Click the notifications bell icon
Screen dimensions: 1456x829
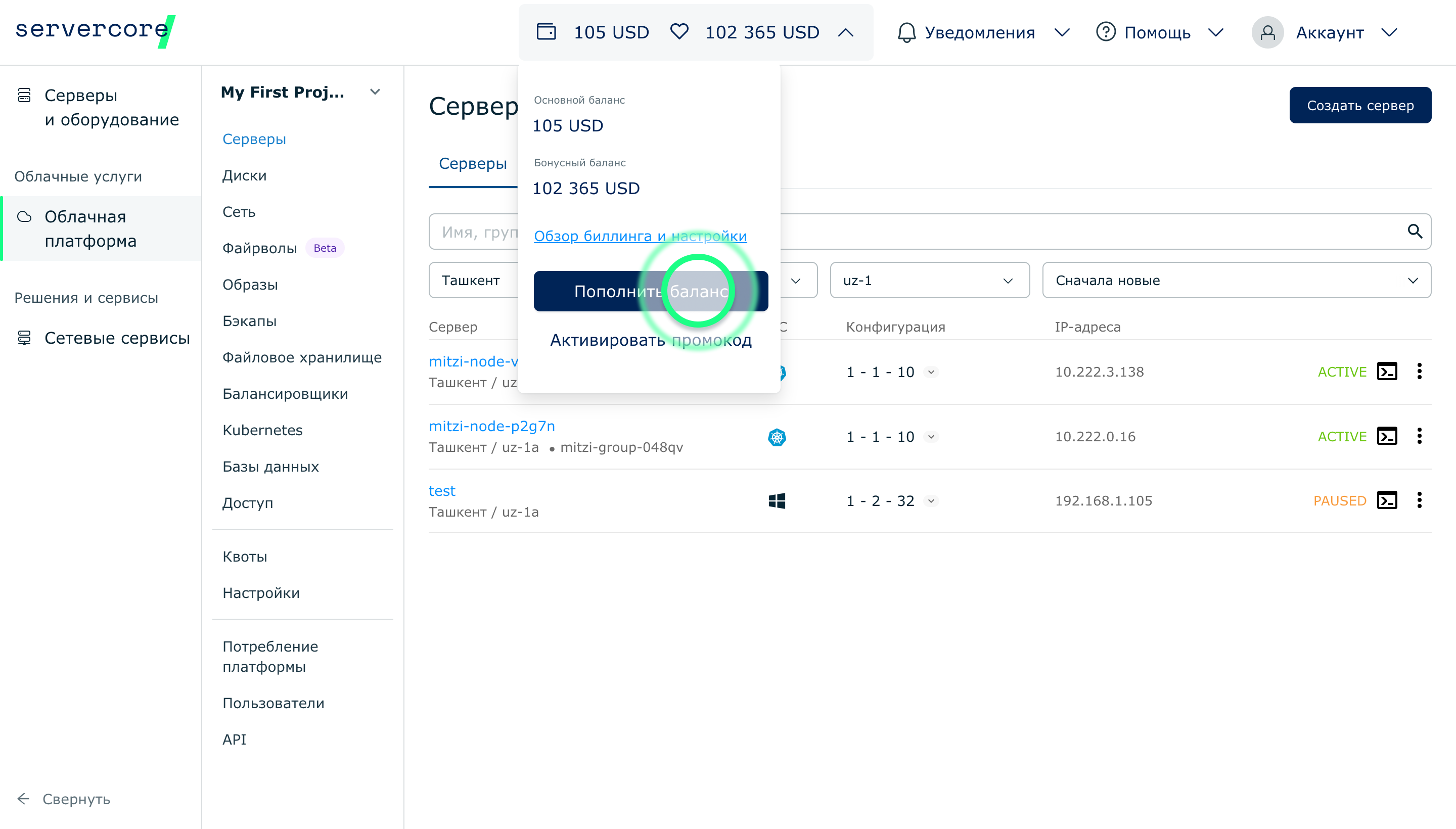[x=906, y=32]
